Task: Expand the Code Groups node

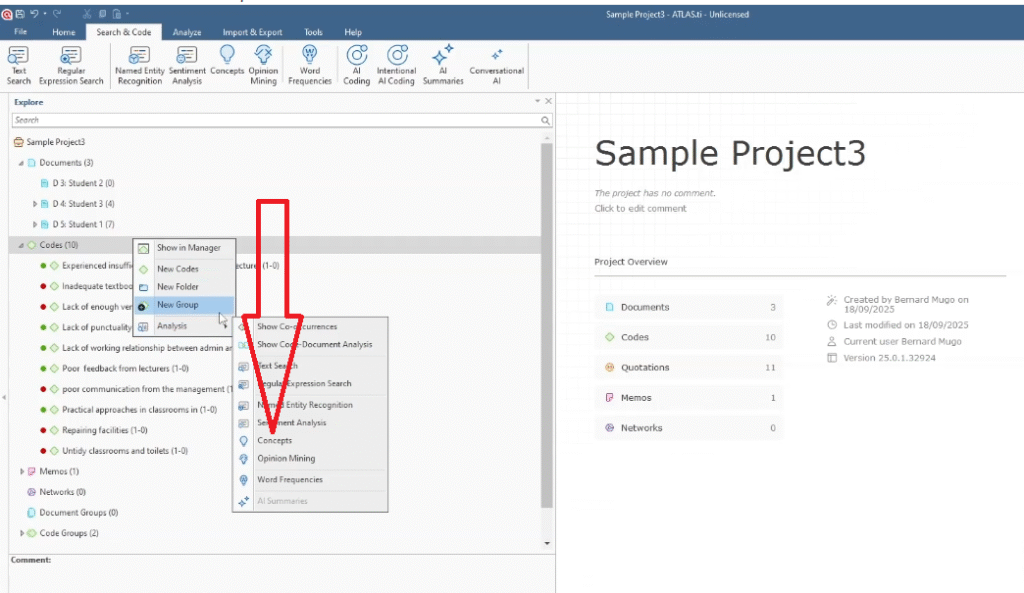Action: pos(21,533)
